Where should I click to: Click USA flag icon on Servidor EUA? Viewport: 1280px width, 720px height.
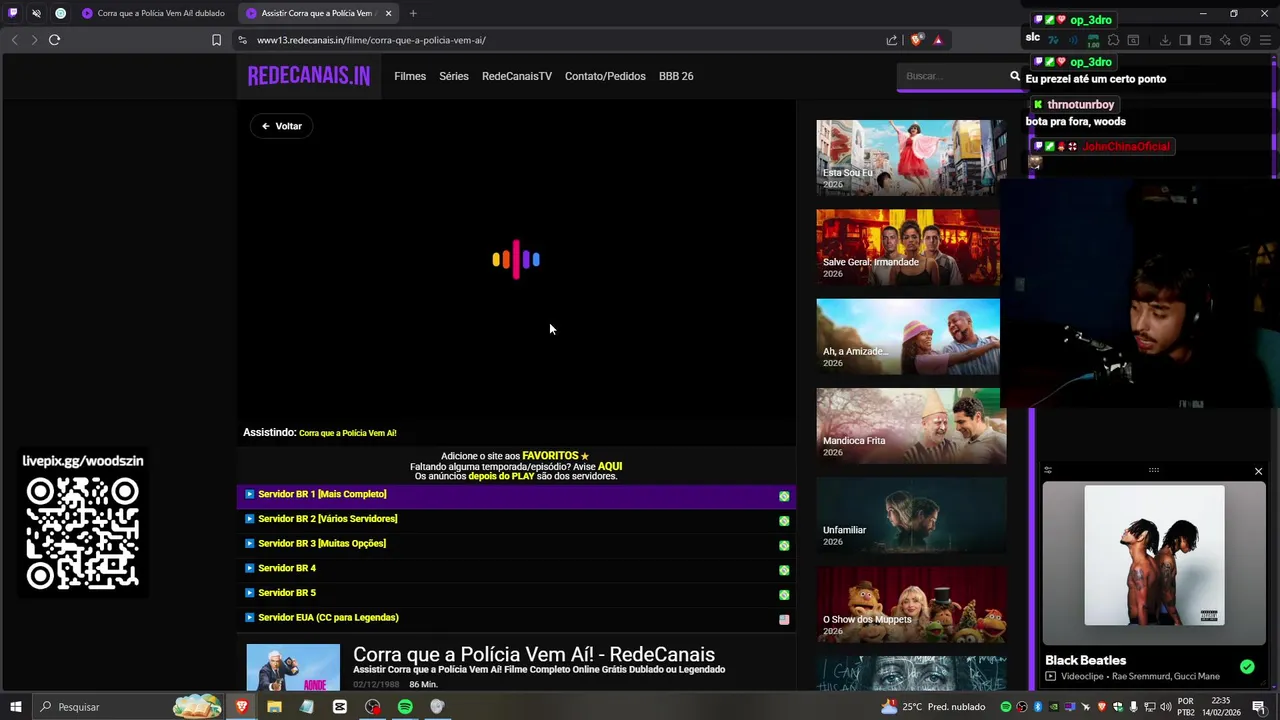784,620
